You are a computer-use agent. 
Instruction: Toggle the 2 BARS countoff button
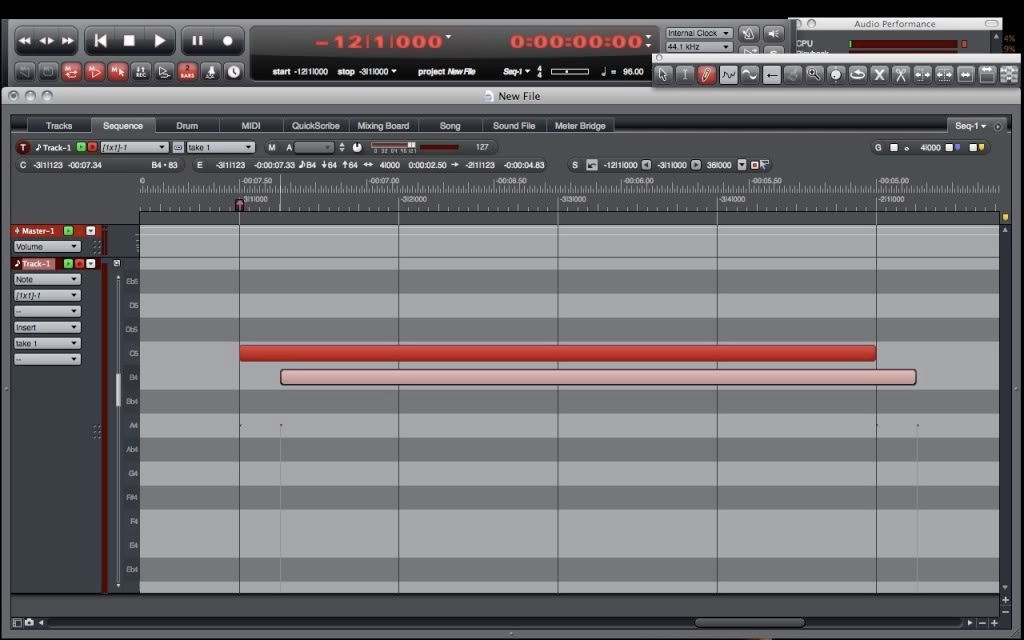[187, 72]
